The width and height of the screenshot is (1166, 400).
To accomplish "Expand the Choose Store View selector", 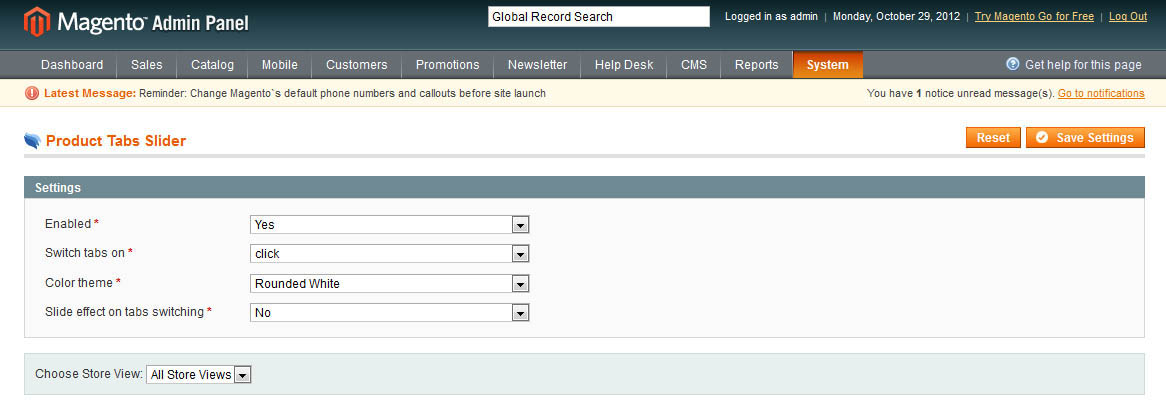I will (x=199, y=375).
